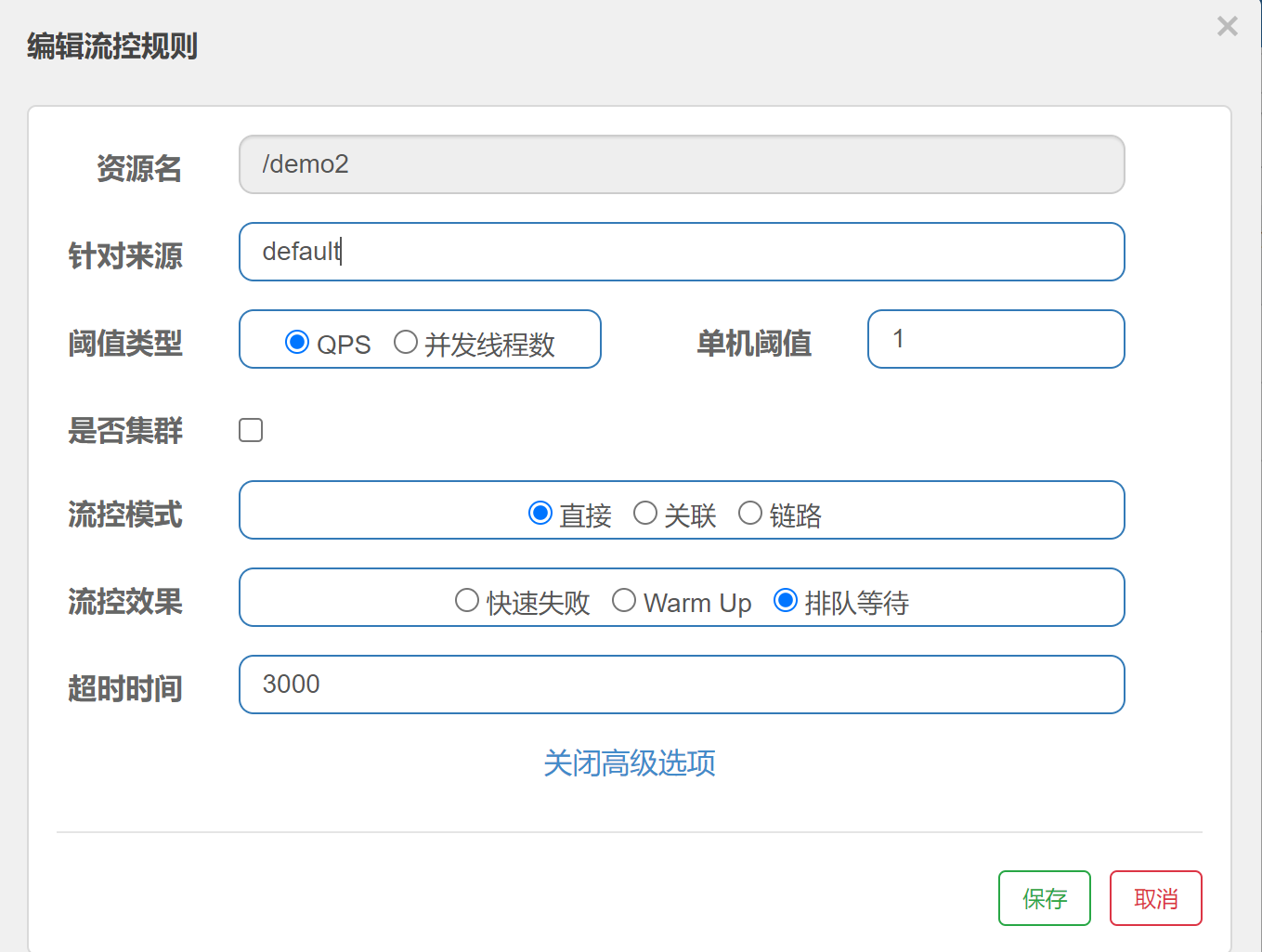Screen dimensions: 1262x952
Task: Choose 关联 flow control mode
Action: coord(645,513)
